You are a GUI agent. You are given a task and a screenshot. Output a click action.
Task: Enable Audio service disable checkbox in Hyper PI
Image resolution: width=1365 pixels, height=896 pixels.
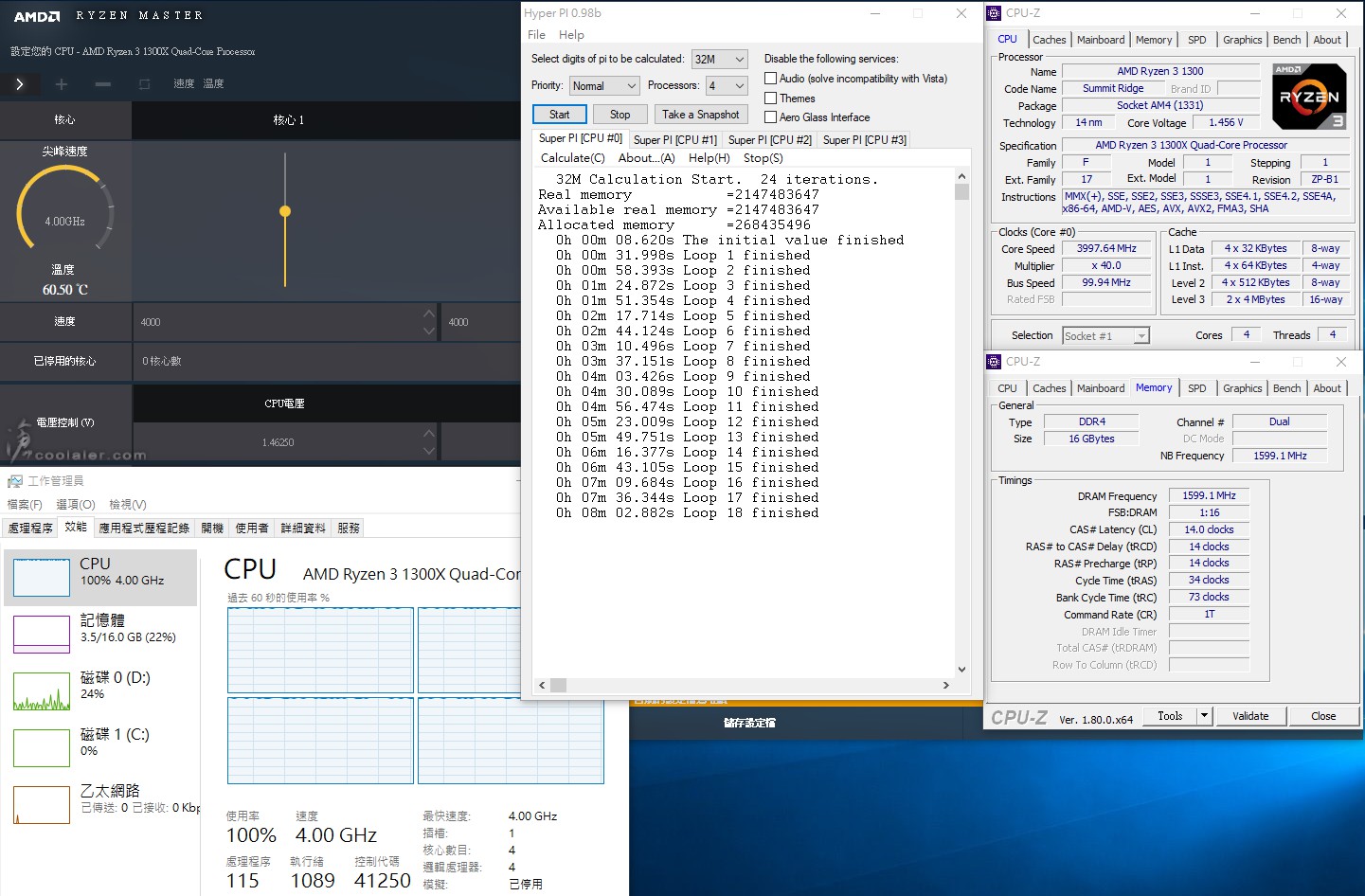[x=770, y=79]
